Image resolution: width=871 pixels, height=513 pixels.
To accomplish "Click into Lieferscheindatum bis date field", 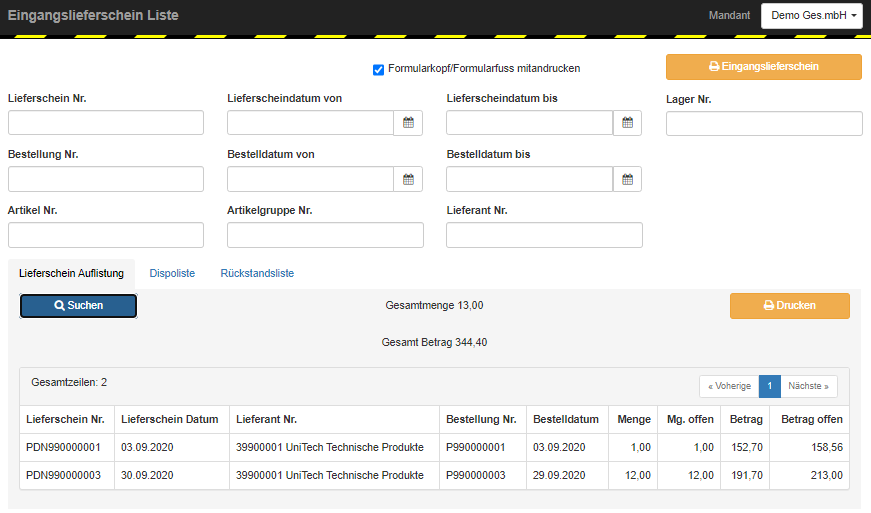I will tap(530, 123).
